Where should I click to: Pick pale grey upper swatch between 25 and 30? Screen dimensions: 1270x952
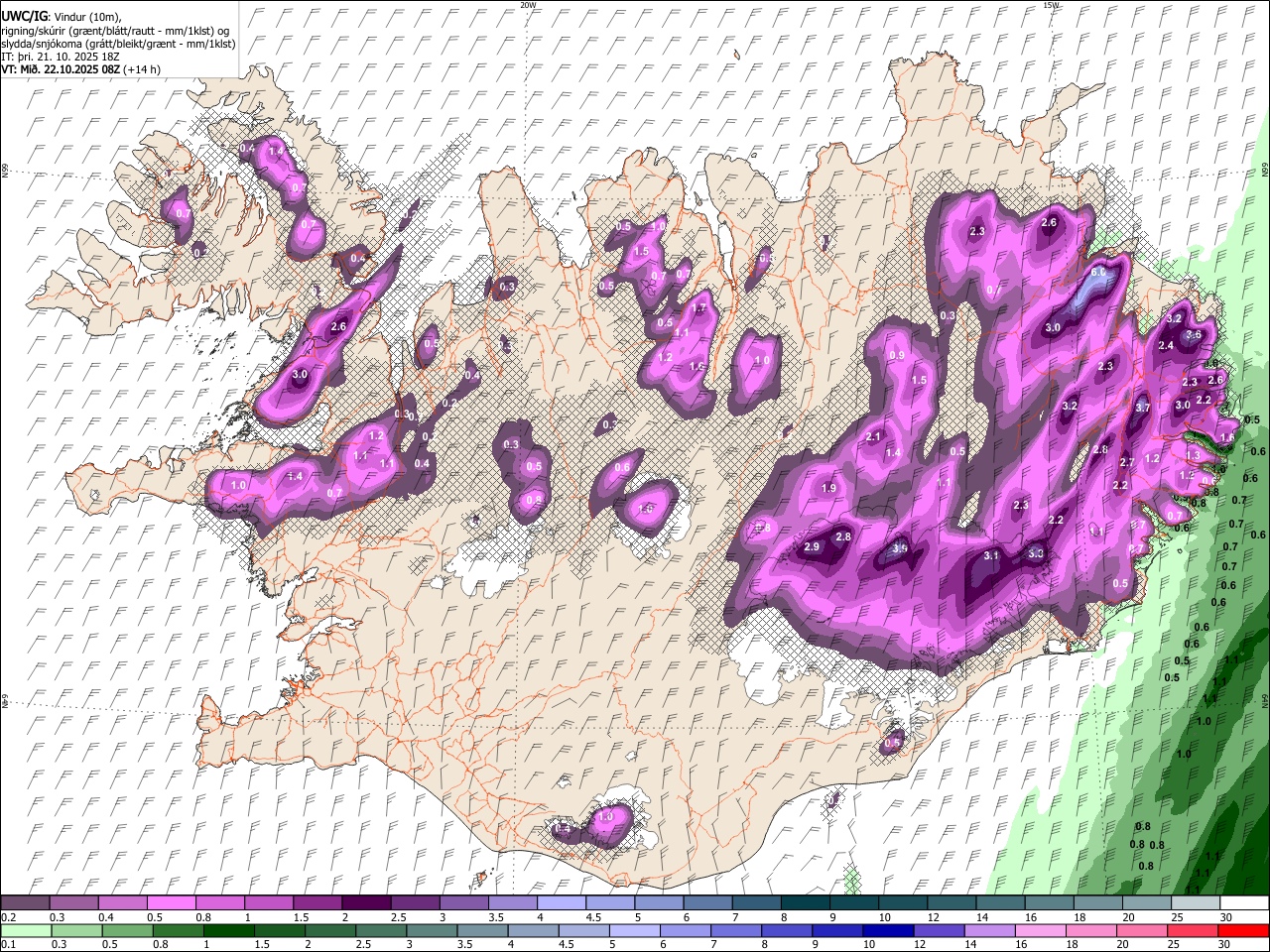pyautogui.click(x=1195, y=902)
